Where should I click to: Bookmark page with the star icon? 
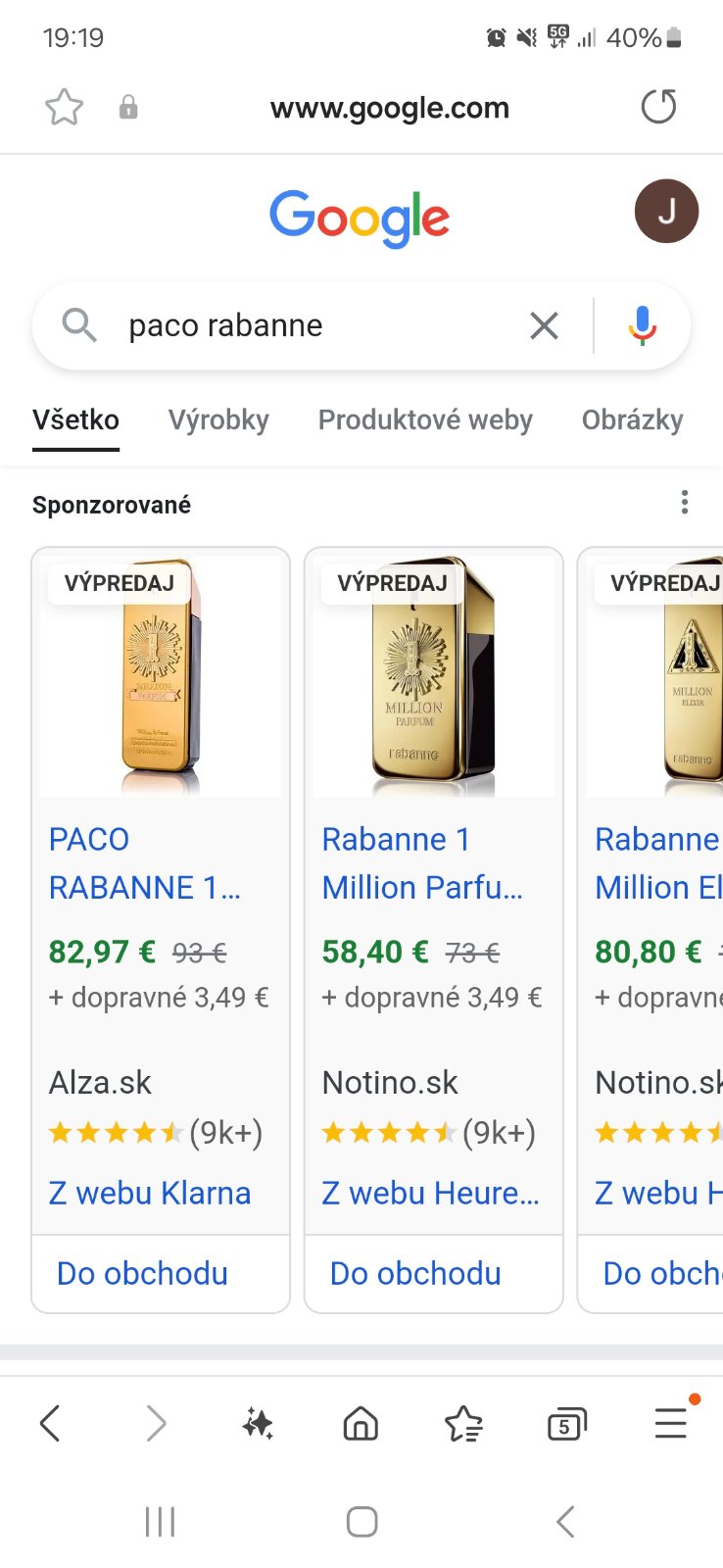pyautogui.click(x=65, y=107)
